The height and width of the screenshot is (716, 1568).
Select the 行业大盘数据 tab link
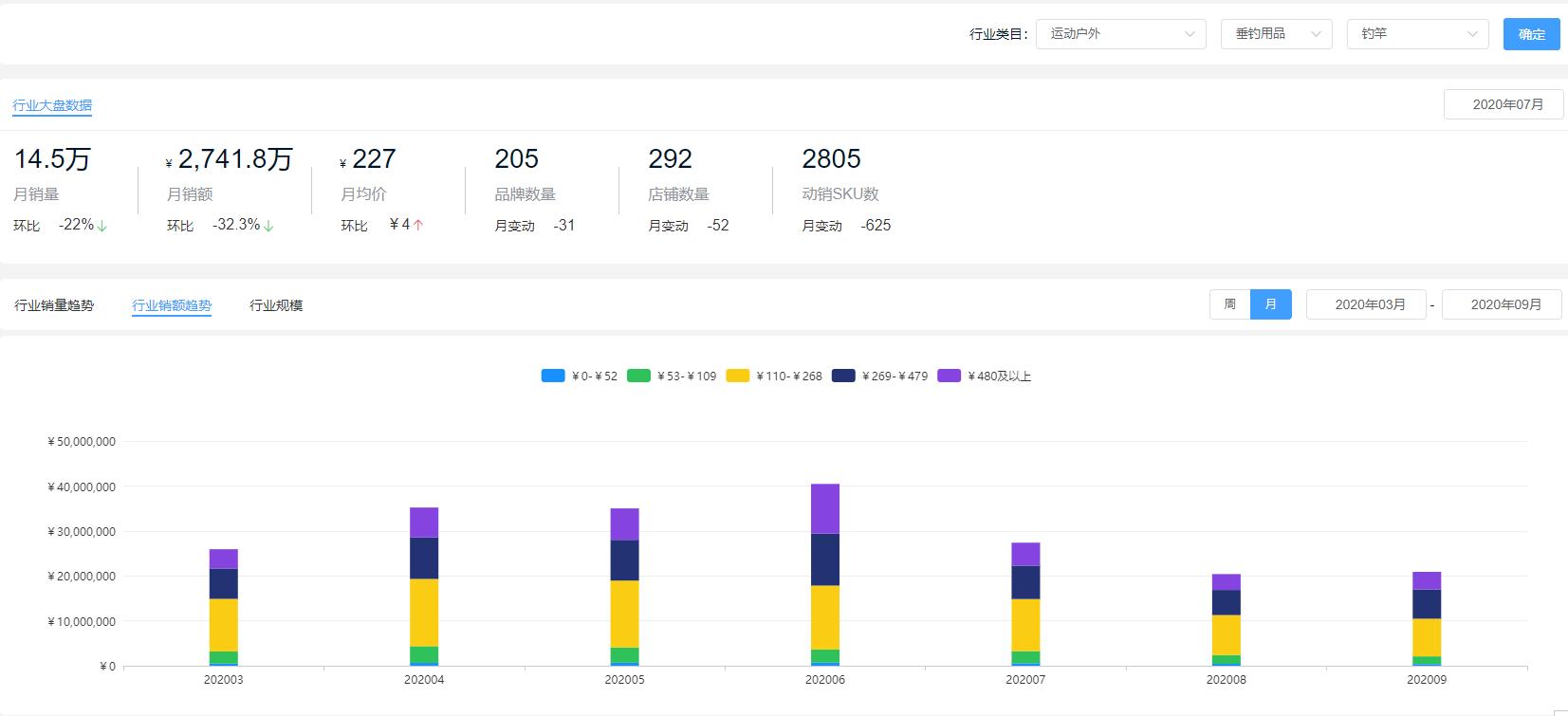[x=52, y=105]
